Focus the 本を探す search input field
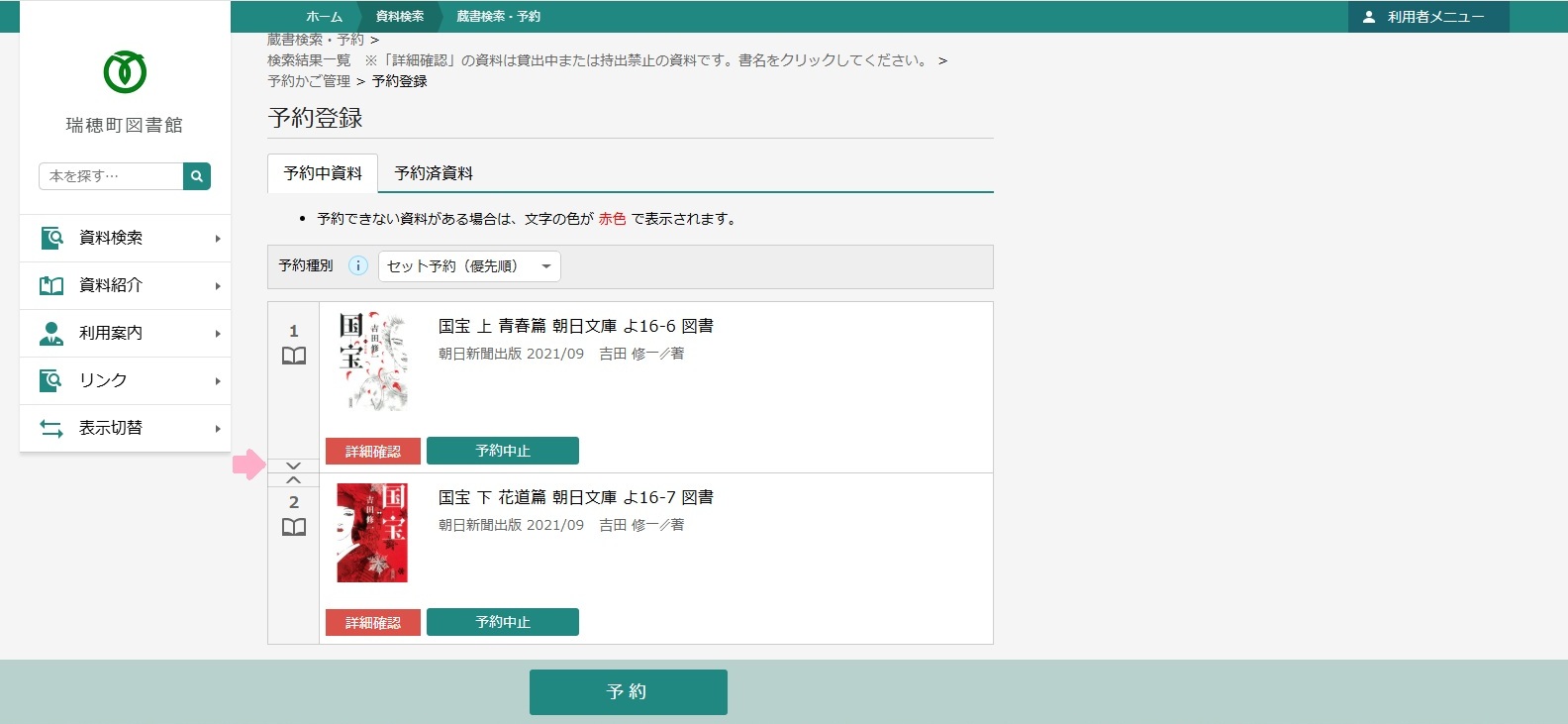Image resolution: width=1568 pixels, height=724 pixels. click(111, 176)
